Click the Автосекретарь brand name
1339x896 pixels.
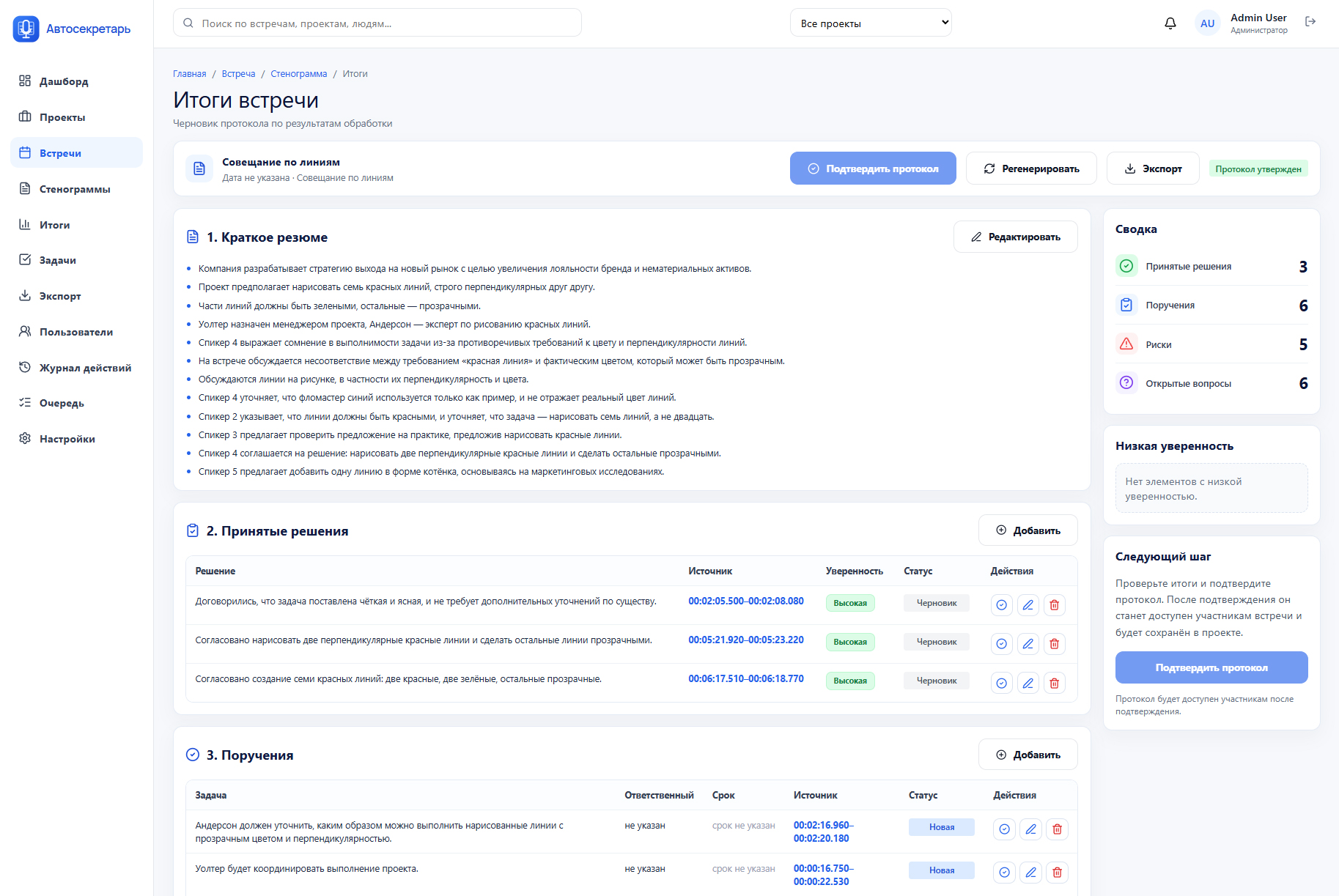89,29
